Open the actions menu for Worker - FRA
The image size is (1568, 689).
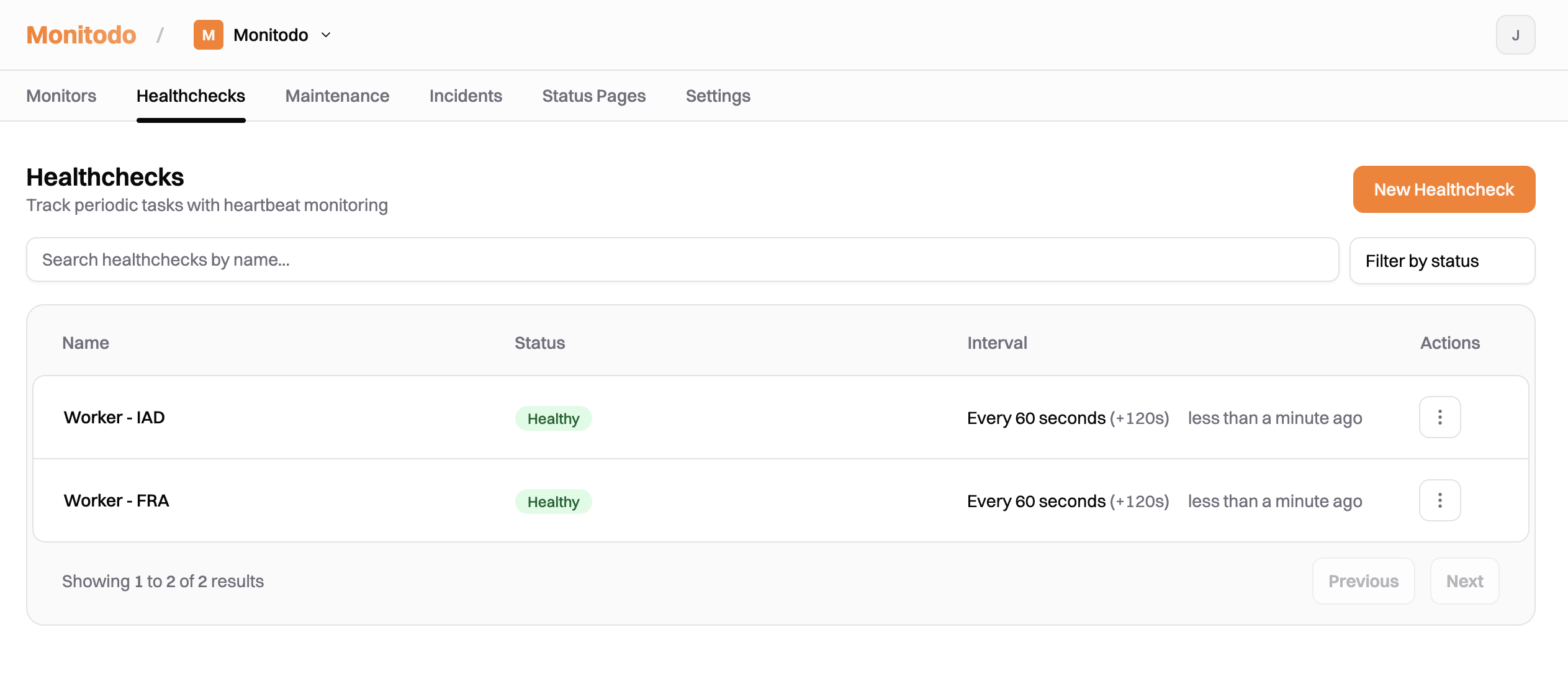1440,500
